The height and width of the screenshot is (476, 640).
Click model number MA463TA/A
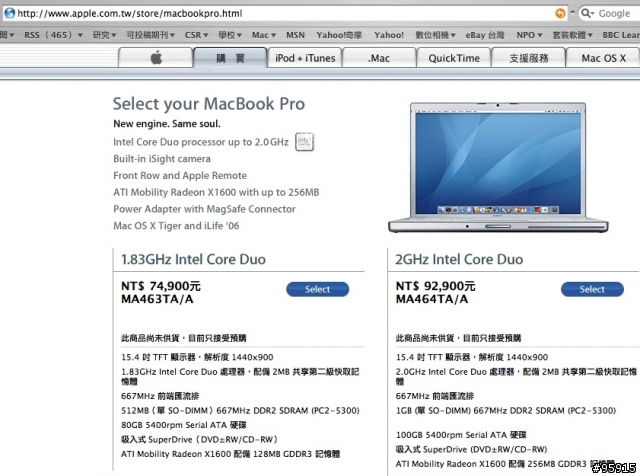point(157,299)
